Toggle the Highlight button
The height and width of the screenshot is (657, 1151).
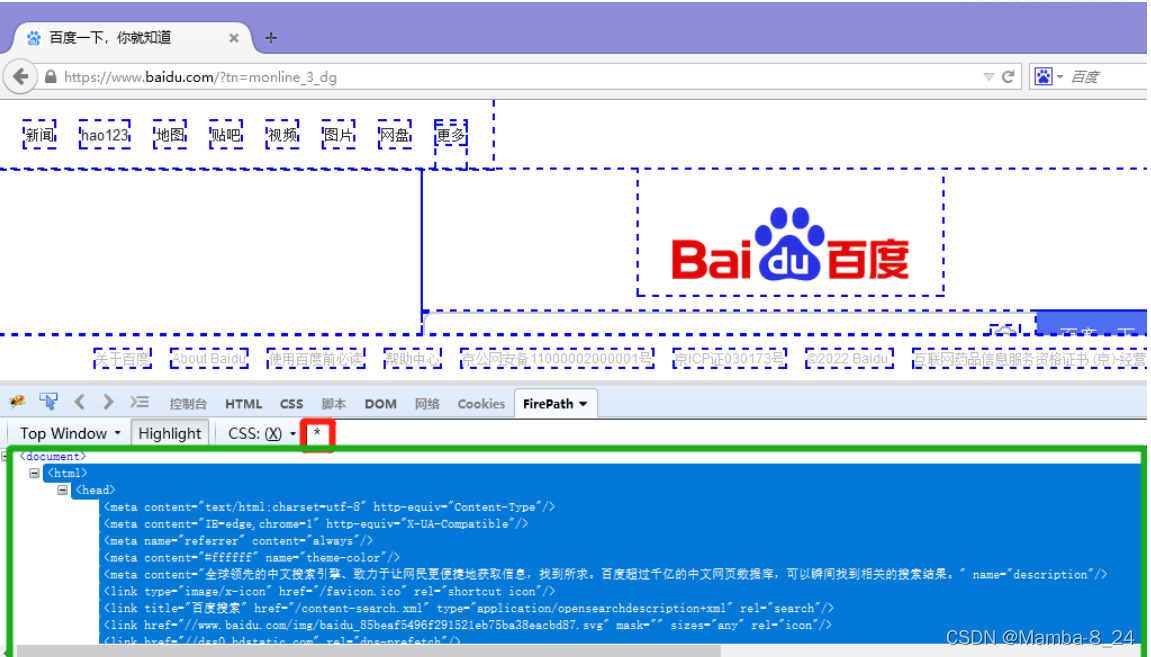click(170, 433)
